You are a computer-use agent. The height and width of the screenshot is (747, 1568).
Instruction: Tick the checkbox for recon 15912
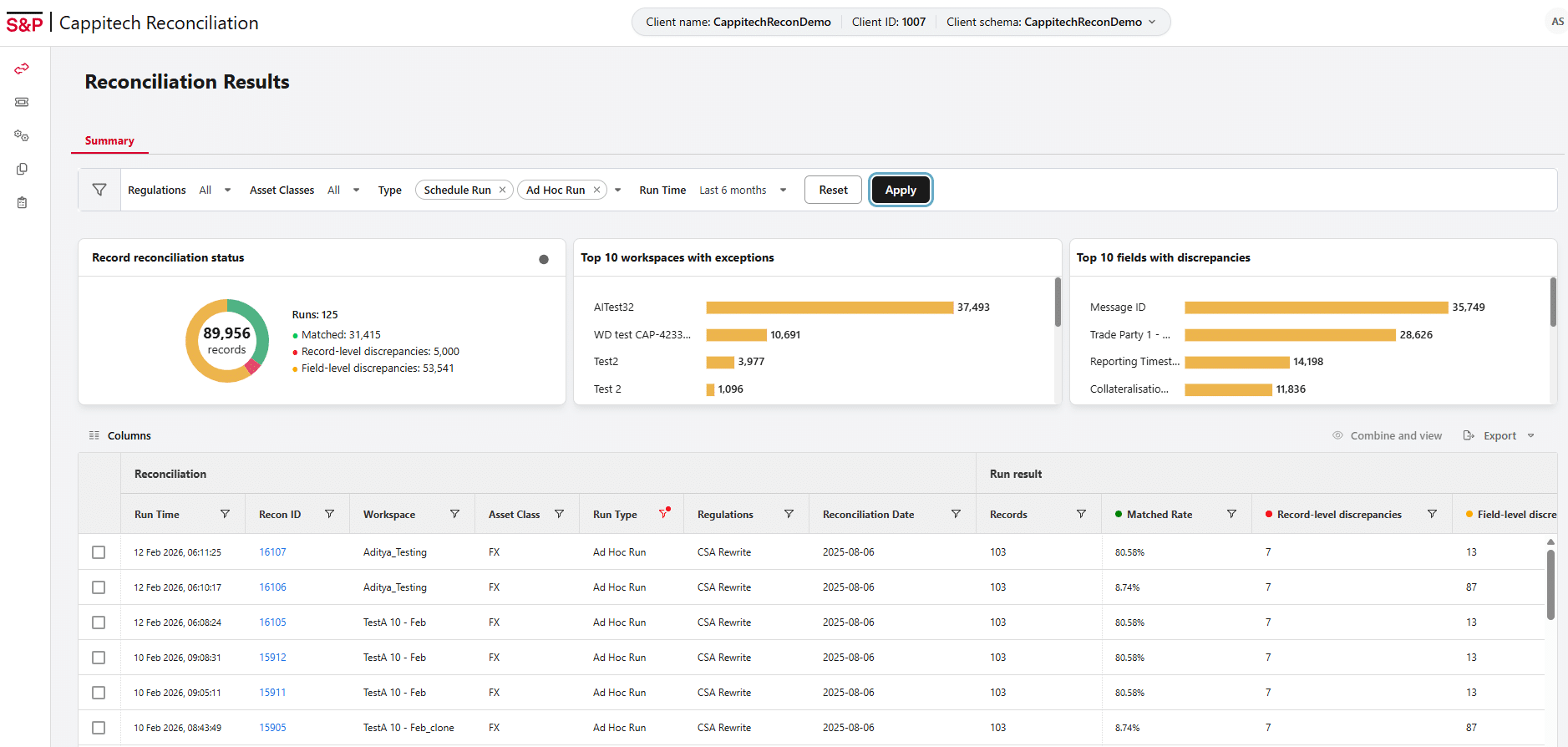click(x=99, y=658)
